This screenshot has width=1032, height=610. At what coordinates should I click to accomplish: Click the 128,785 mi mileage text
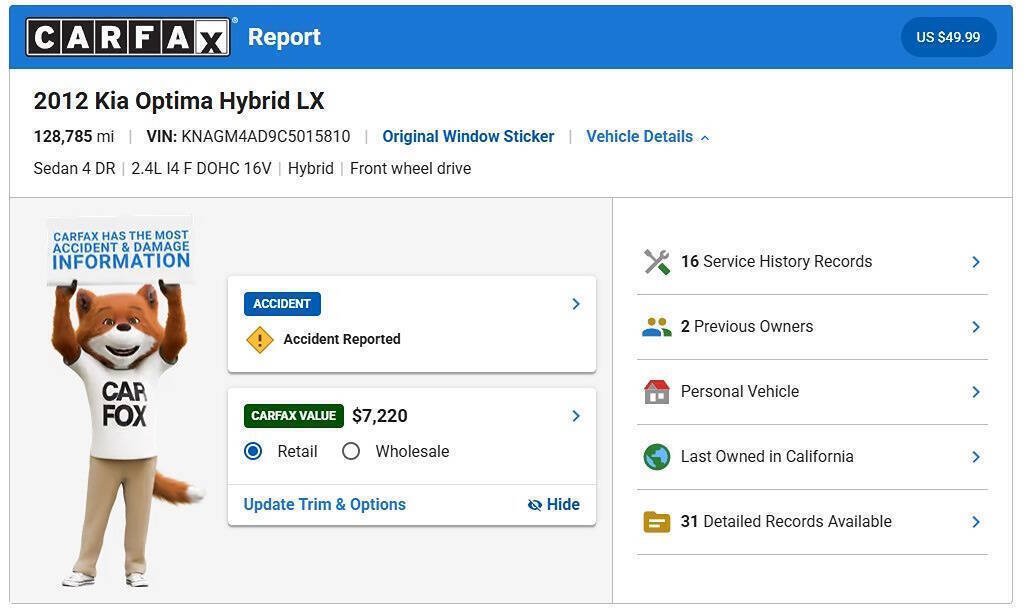(74, 136)
